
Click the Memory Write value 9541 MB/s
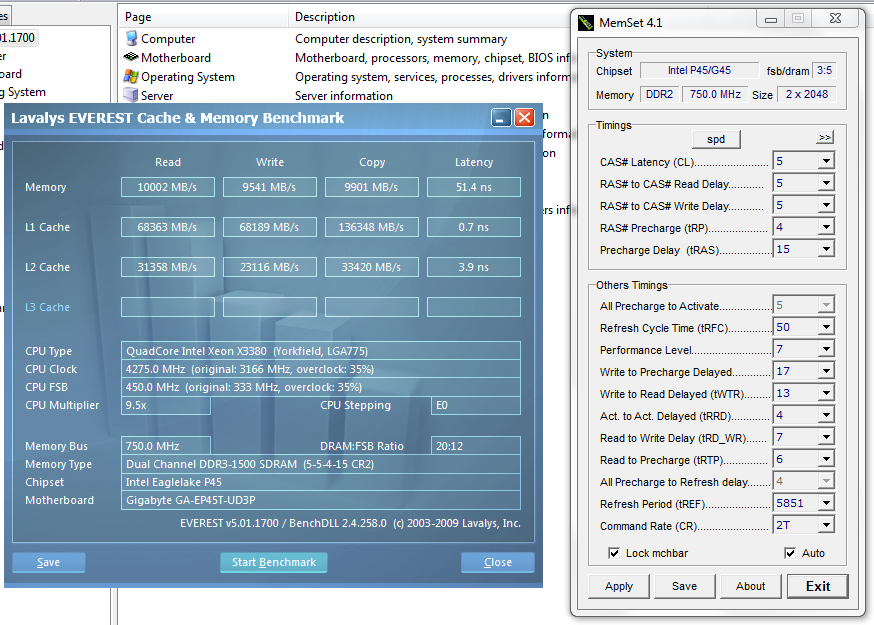coord(270,187)
